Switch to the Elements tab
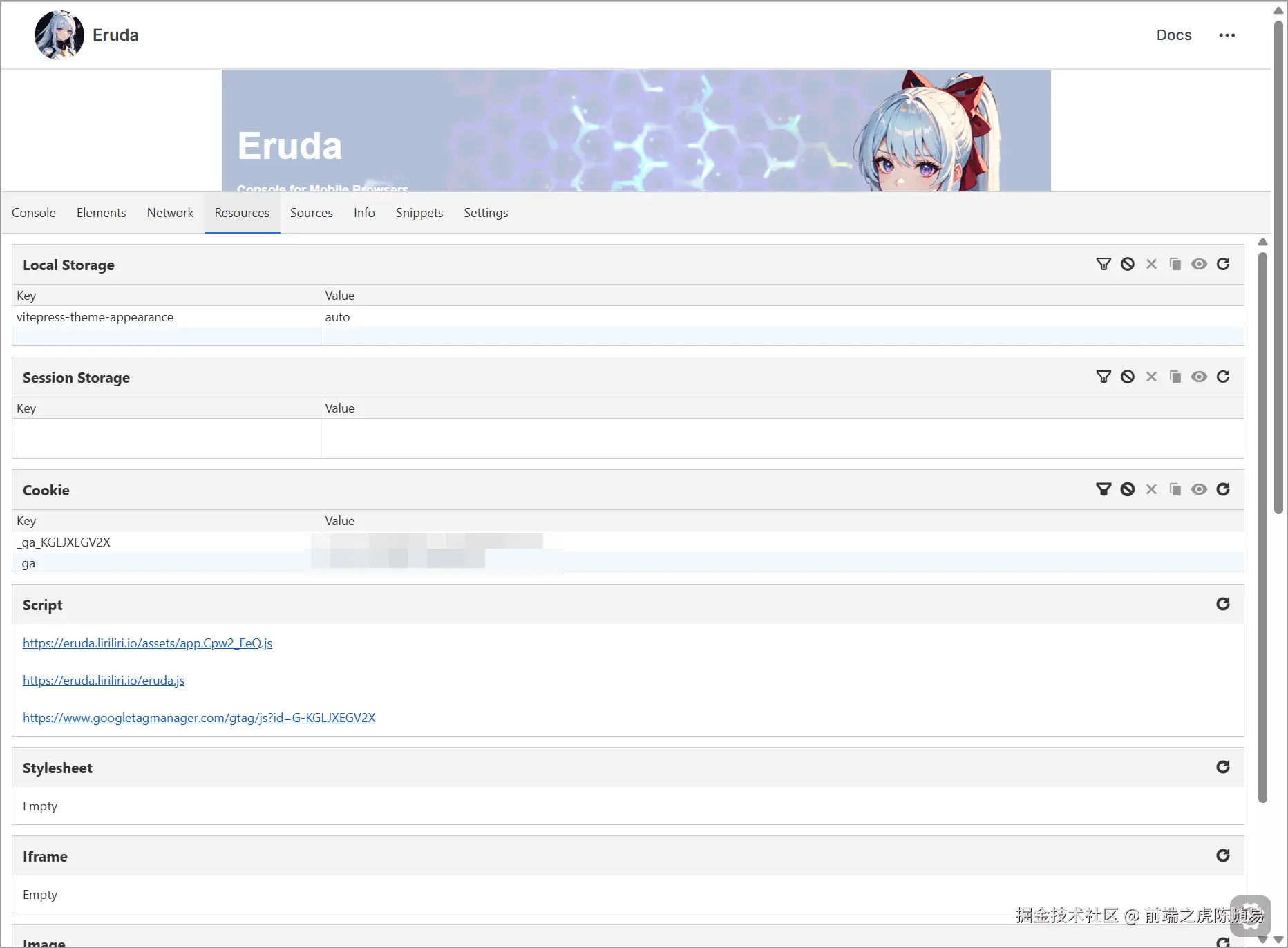Screen dimensions: 1288x948 coord(102,213)
